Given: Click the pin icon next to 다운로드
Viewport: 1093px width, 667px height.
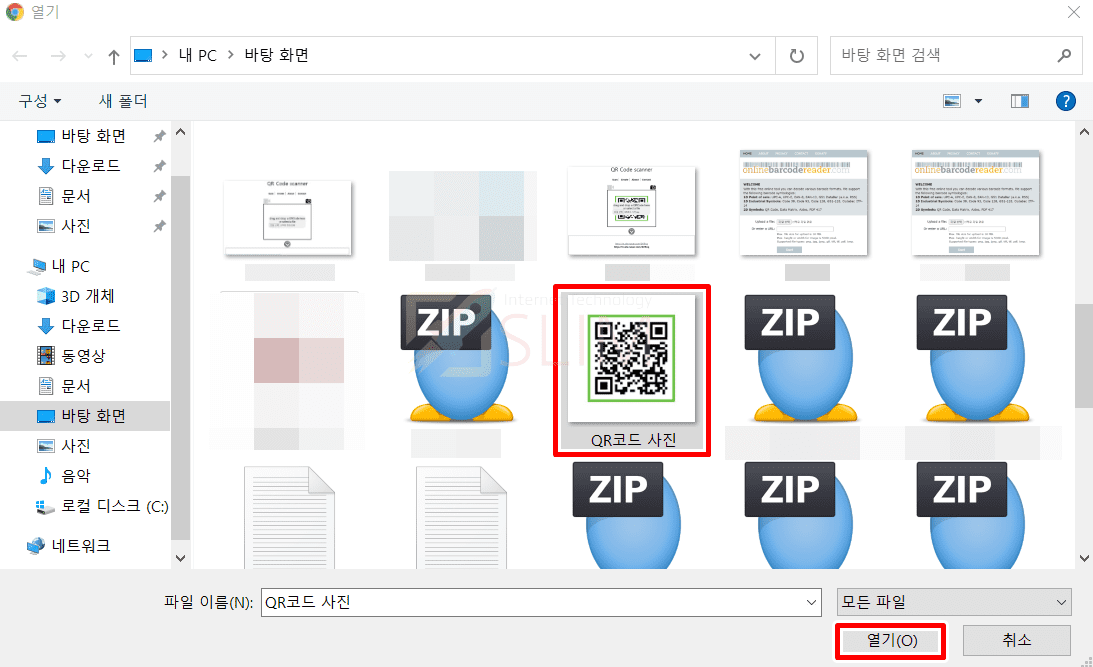Looking at the screenshot, I should (x=160, y=166).
